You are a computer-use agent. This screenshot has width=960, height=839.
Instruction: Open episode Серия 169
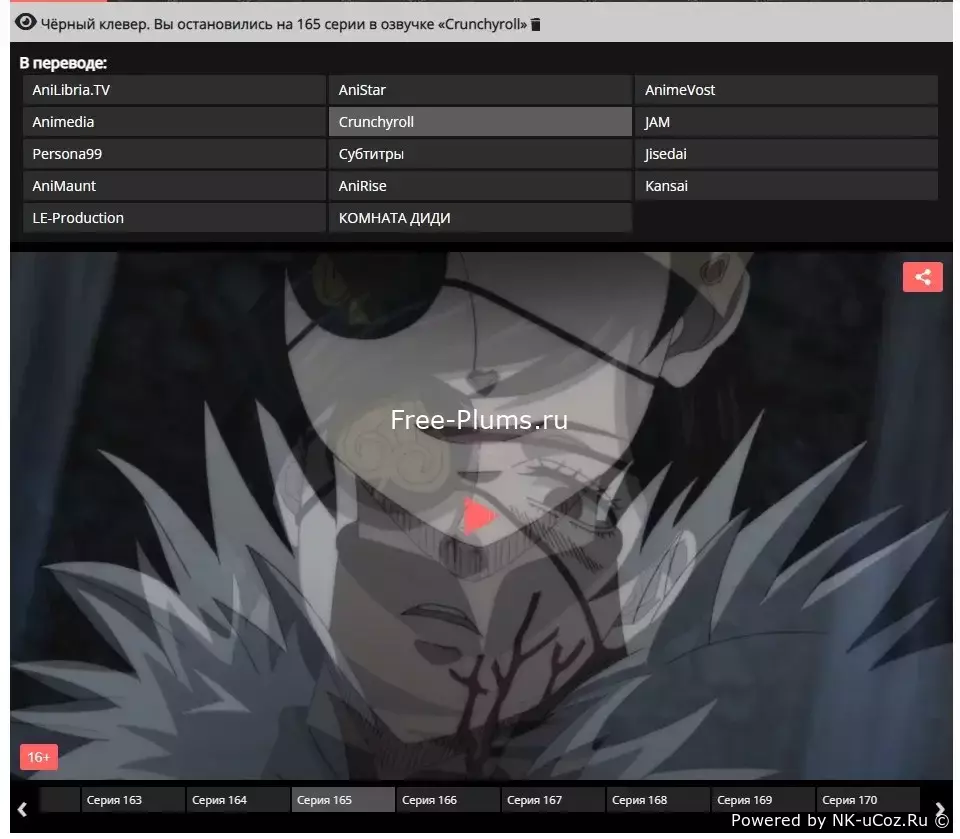coord(763,800)
